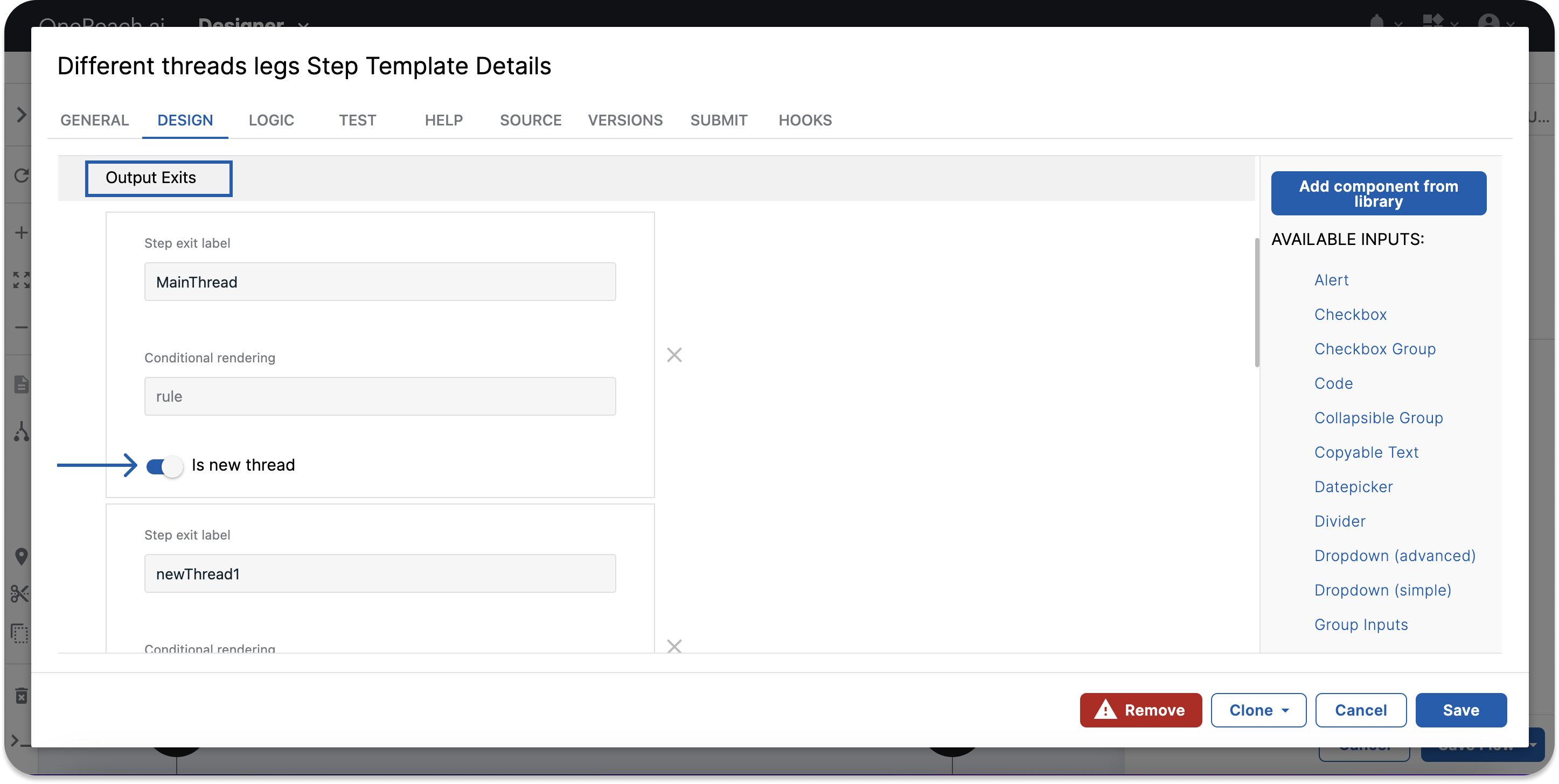This screenshot has height=784, width=1559.
Task: Toggle the Is new thread switch
Action: tap(165, 466)
